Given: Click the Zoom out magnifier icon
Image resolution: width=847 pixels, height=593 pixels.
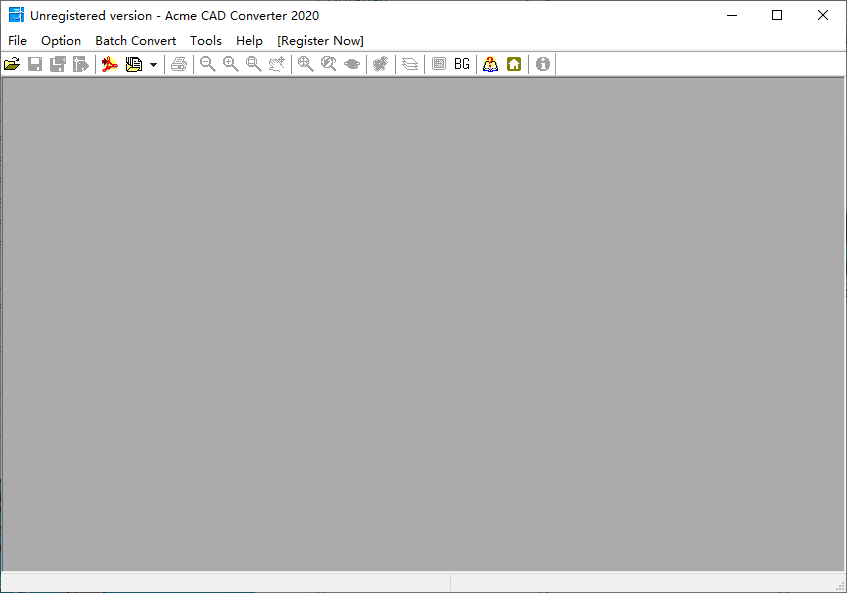Looking at the screenshot, I should [207, 64].
